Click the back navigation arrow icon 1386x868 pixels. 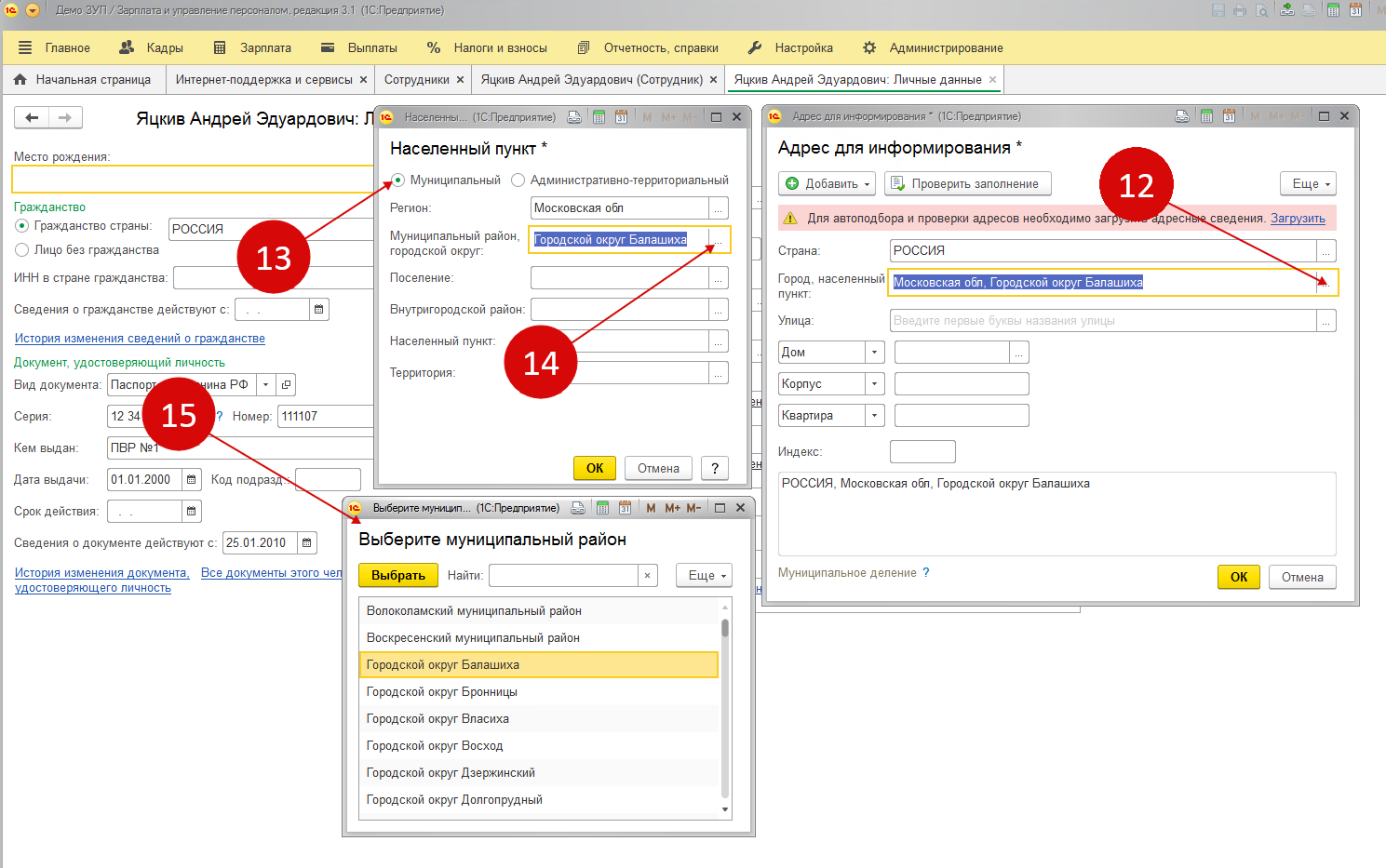click(x=32, y=117)
